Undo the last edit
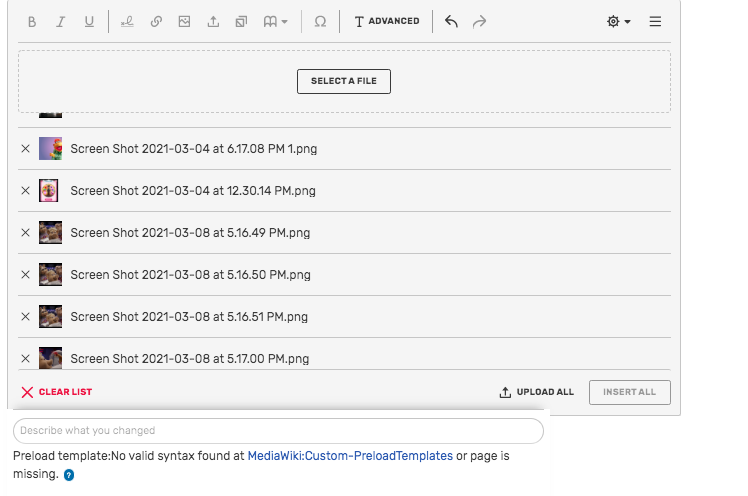Viewport: 748px width, 496px height. pyautogui.click(x=451, y=21)
